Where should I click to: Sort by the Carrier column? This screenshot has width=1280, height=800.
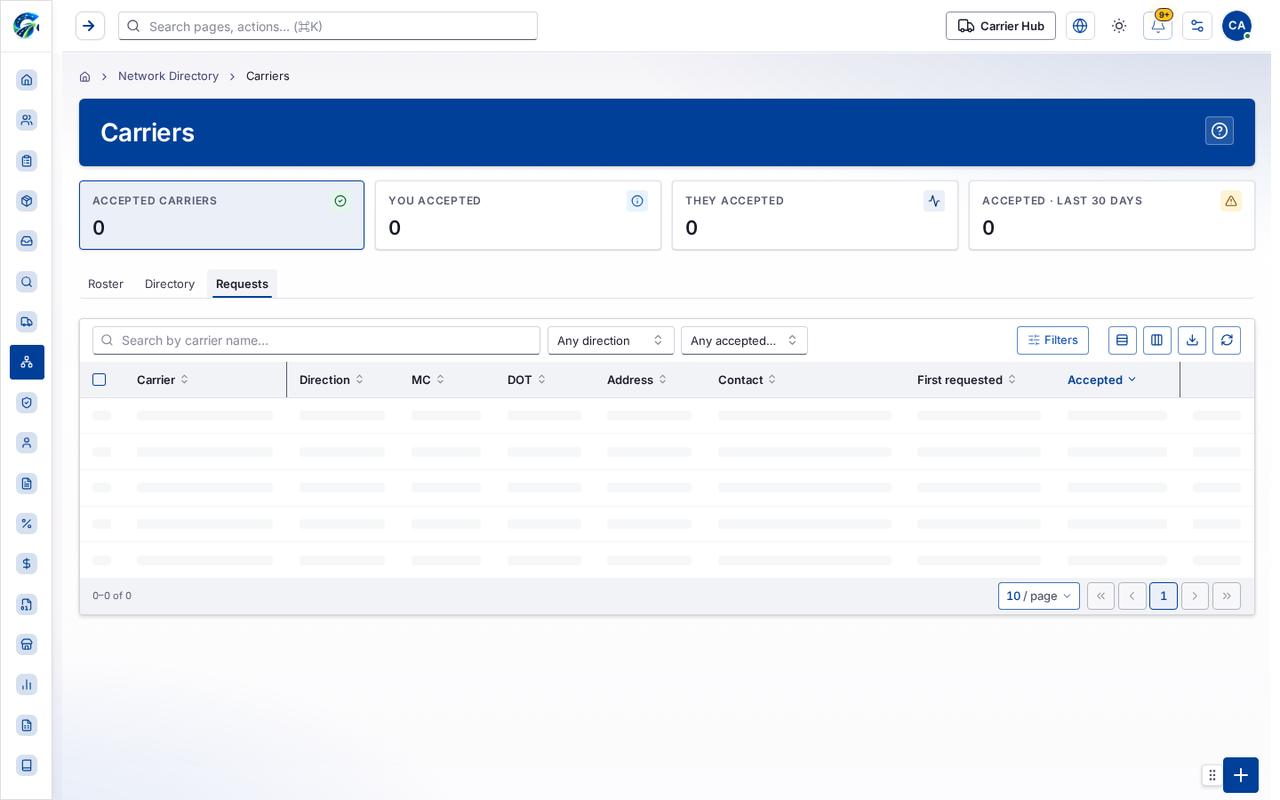(163, 380)
